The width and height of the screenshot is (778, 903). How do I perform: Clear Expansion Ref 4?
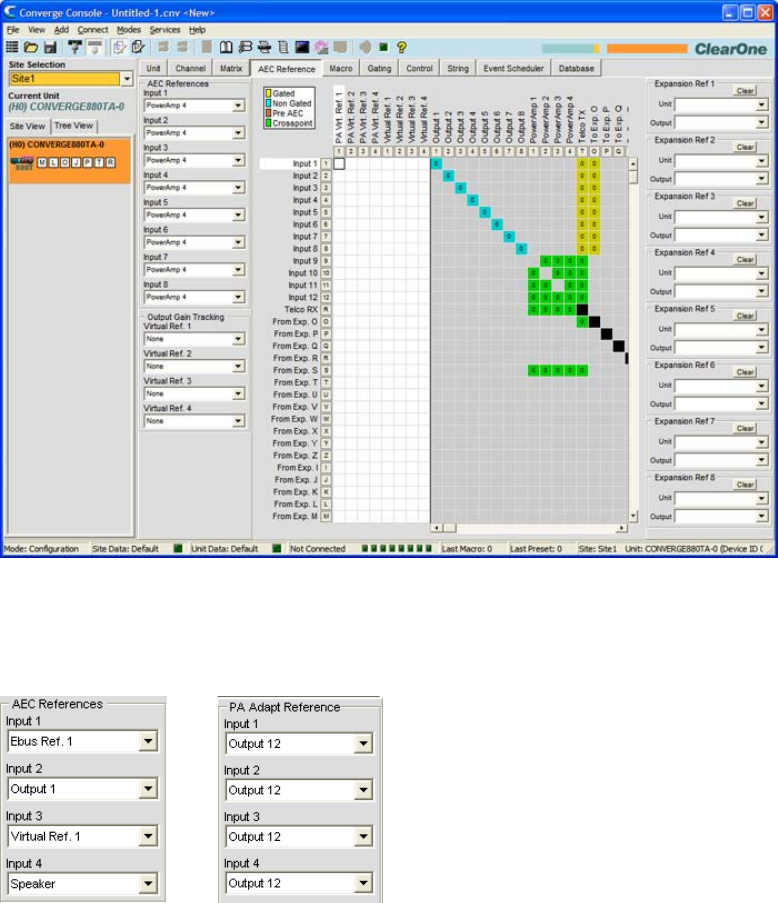point(745,260)
